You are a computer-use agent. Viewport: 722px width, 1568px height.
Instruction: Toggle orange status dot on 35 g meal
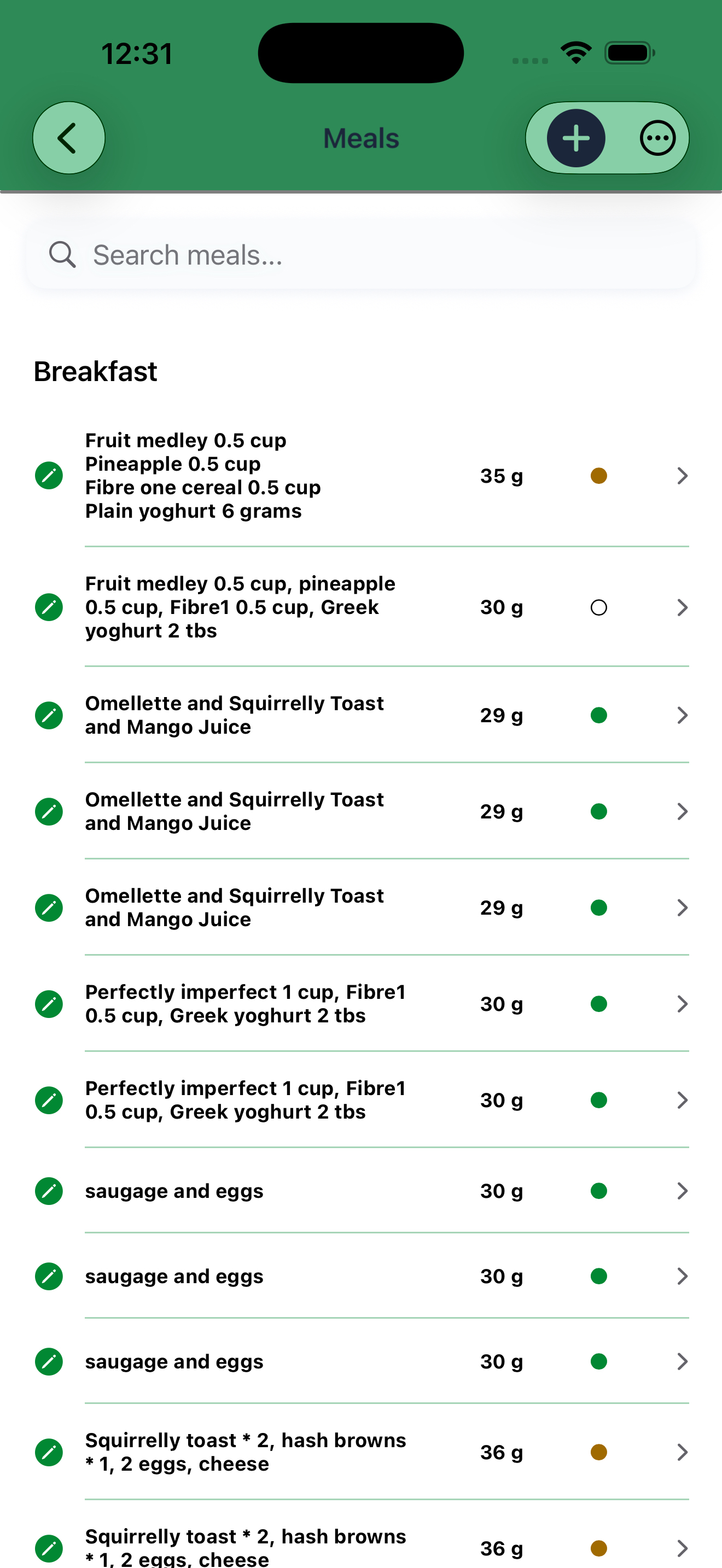599,476
